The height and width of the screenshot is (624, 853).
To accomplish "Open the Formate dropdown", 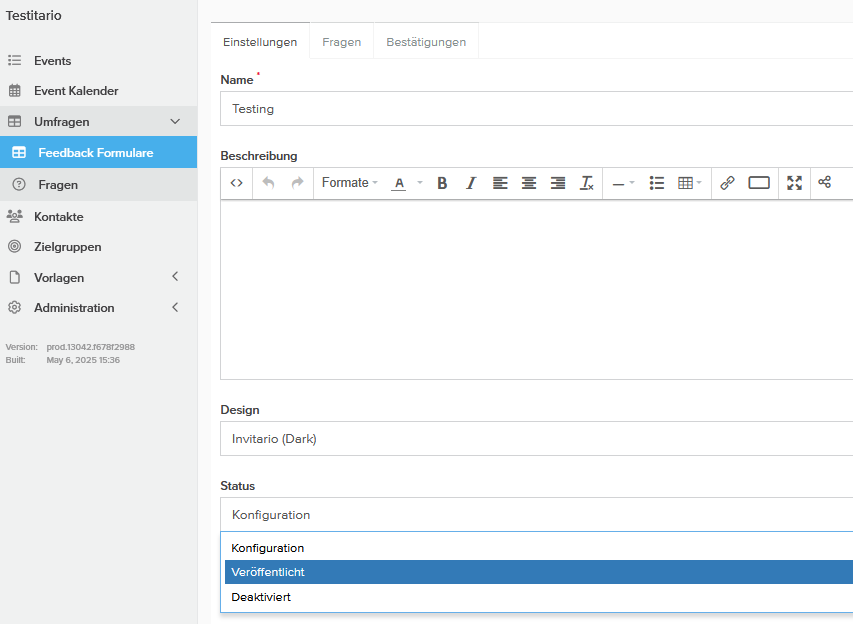I will point(349,183).
